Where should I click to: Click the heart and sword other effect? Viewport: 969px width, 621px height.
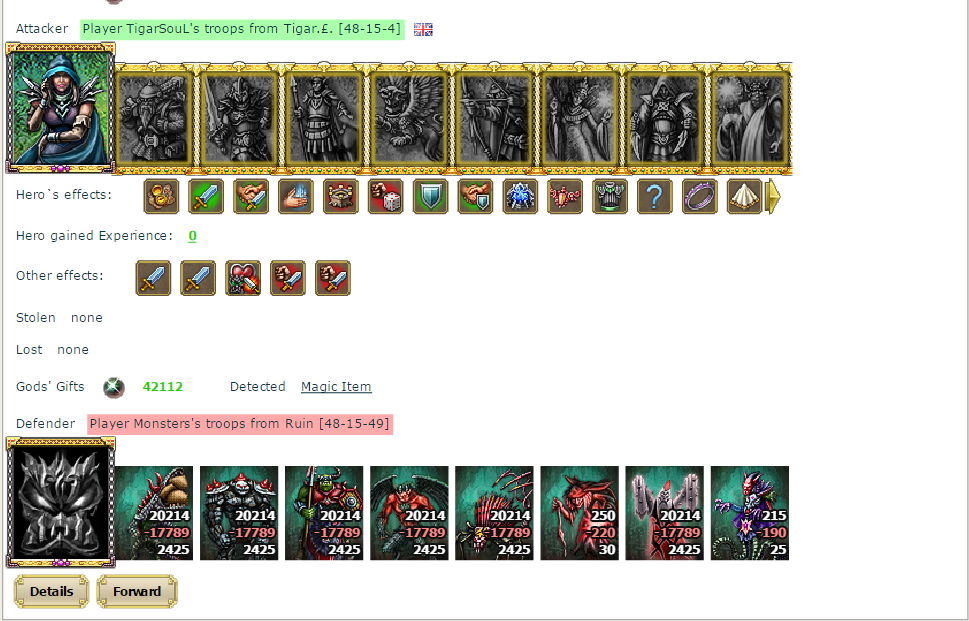(243, 278)
